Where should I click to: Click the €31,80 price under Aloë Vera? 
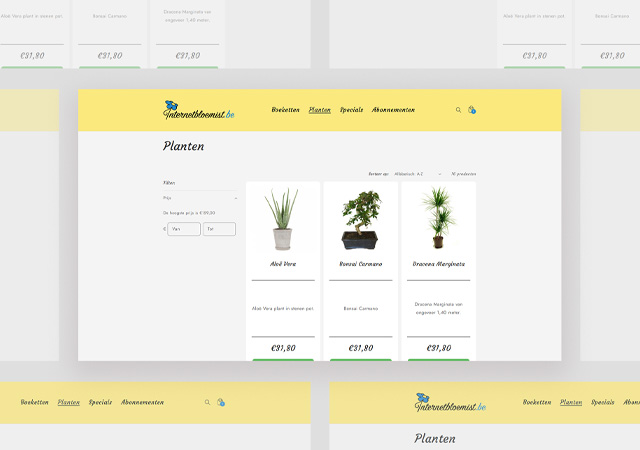click(283, 348)
